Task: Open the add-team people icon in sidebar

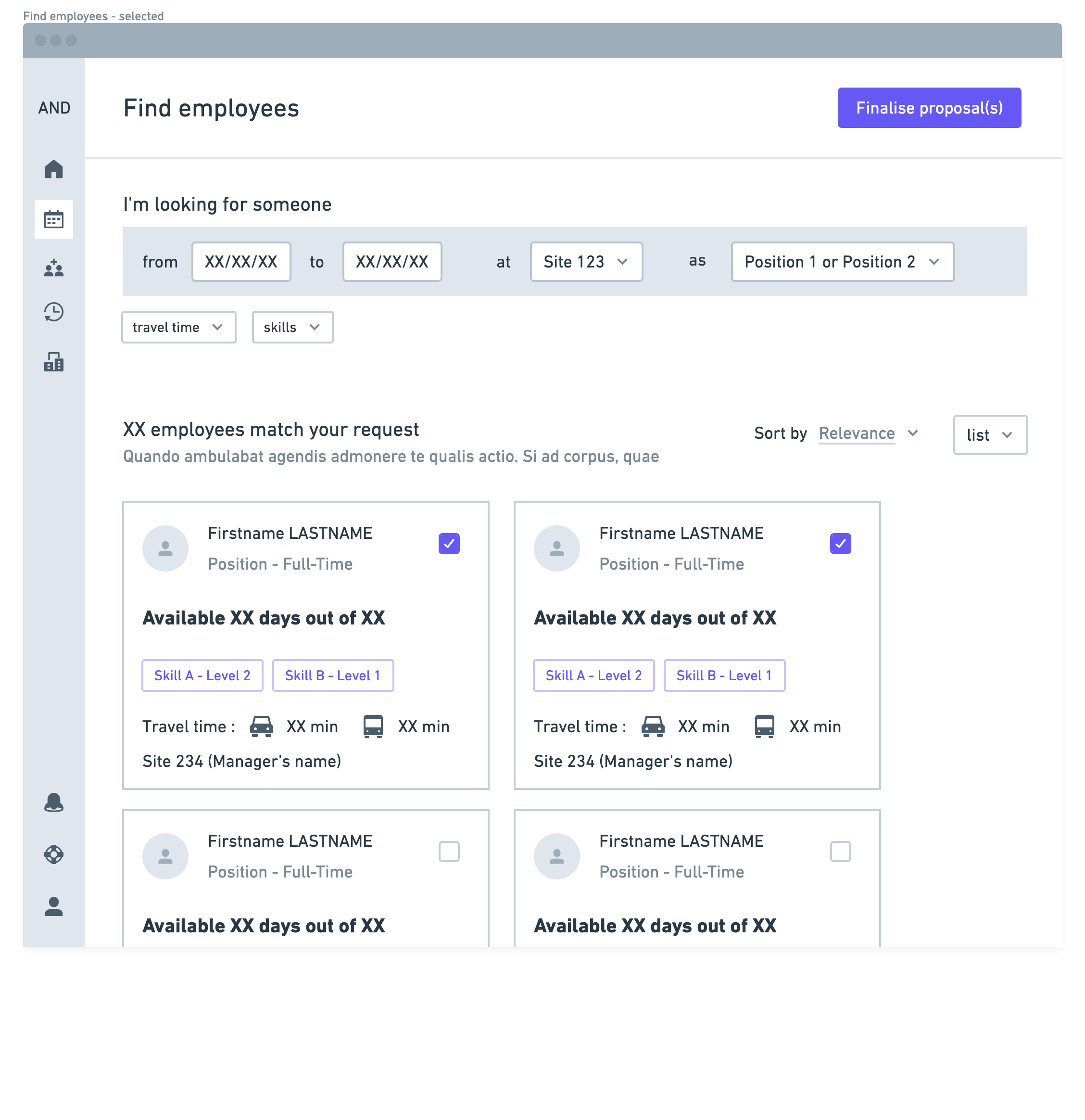Action: (x=54, y=268)
